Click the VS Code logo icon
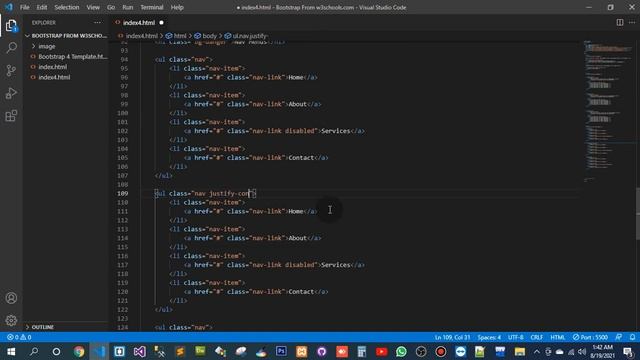Image resolution: width=640 pixels, height=360 pixels. pyautogui.click(x=8, y=7)
